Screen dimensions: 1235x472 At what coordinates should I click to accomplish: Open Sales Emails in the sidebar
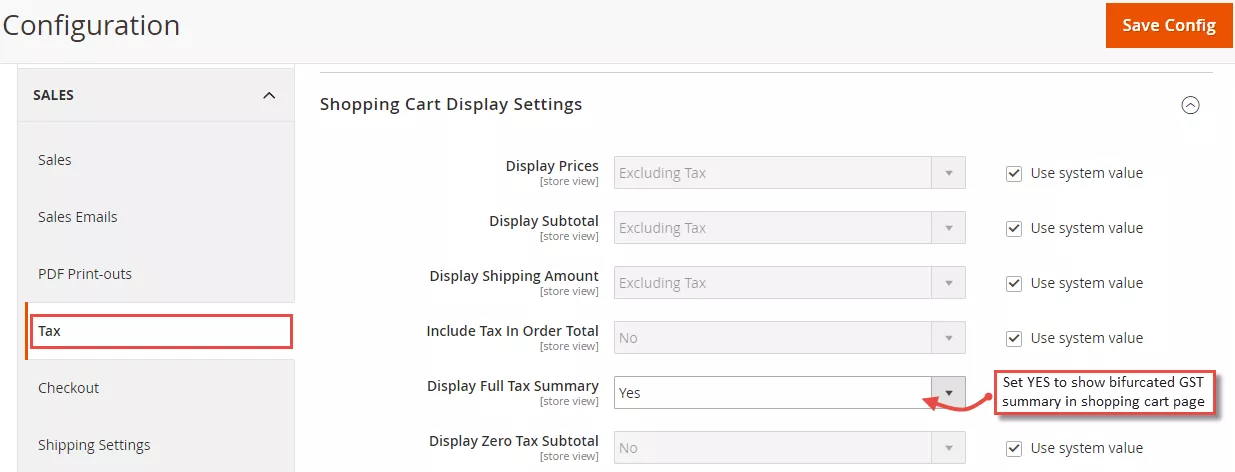pos(78,217)
